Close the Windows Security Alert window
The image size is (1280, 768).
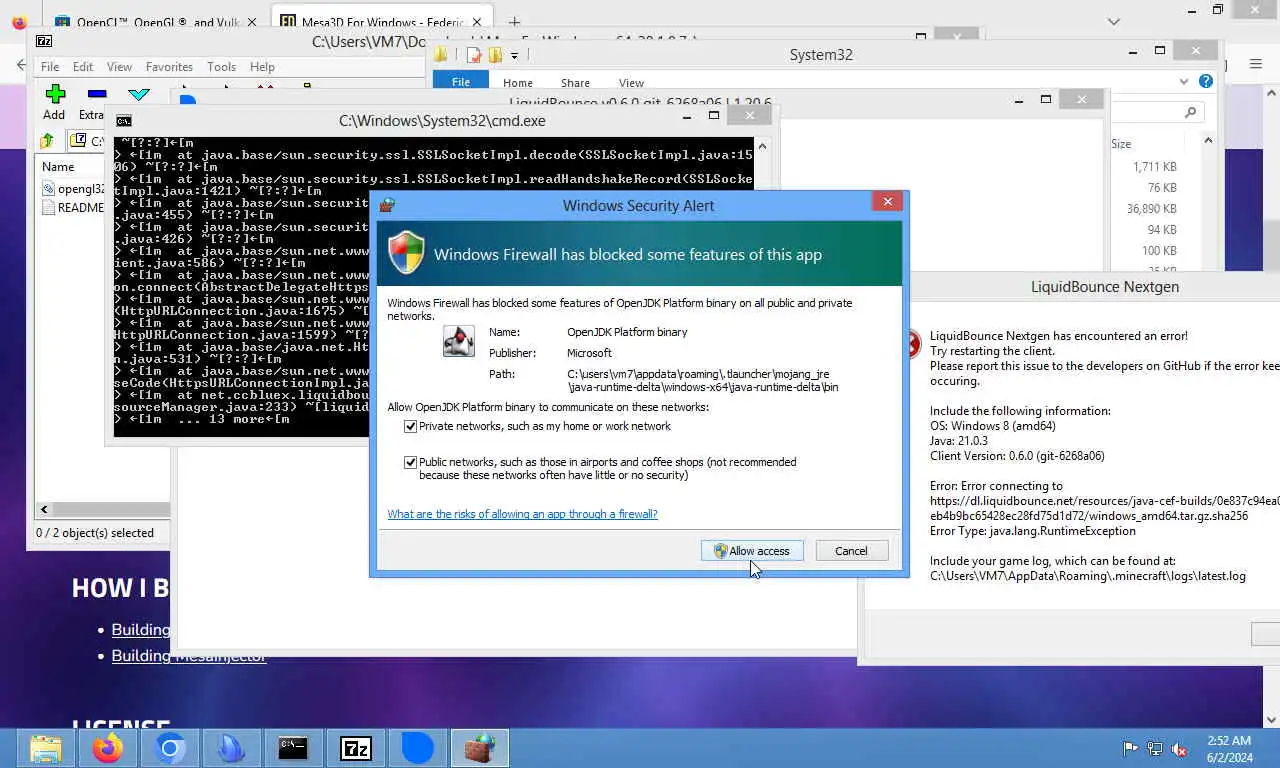tap(887, 202)
